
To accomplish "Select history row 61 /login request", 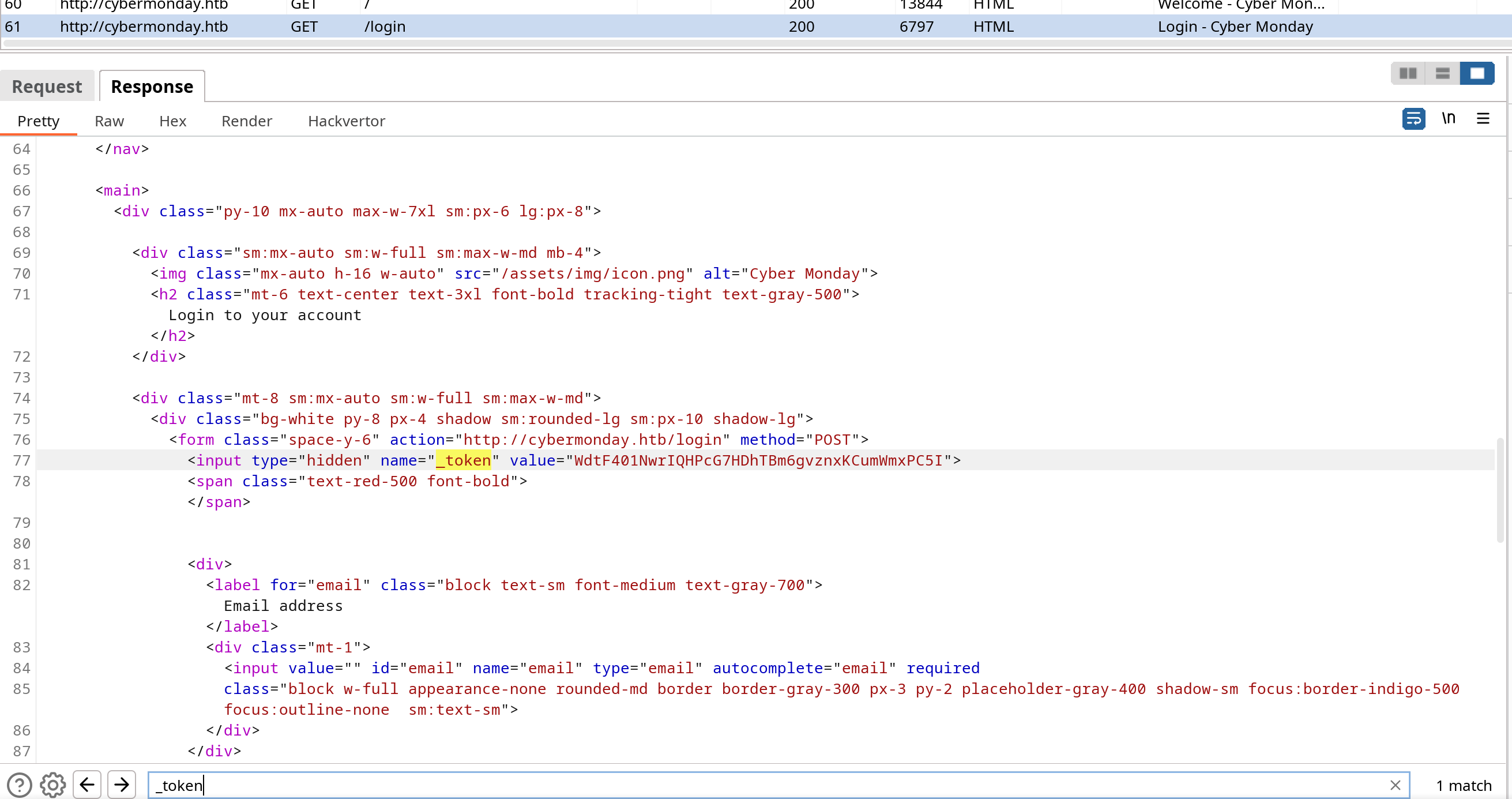I will tap(756, 27).
